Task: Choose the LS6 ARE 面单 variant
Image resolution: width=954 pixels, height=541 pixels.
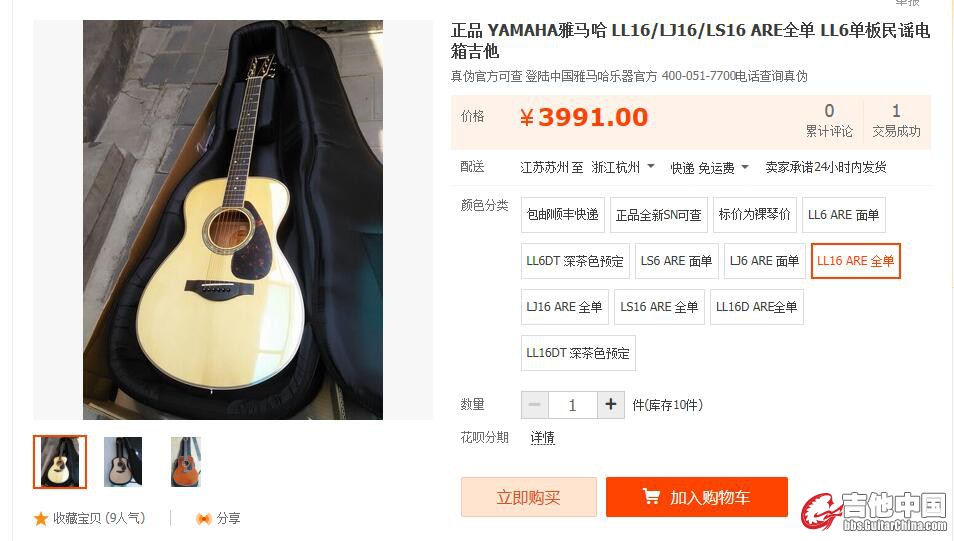Action: pos(677,261)
